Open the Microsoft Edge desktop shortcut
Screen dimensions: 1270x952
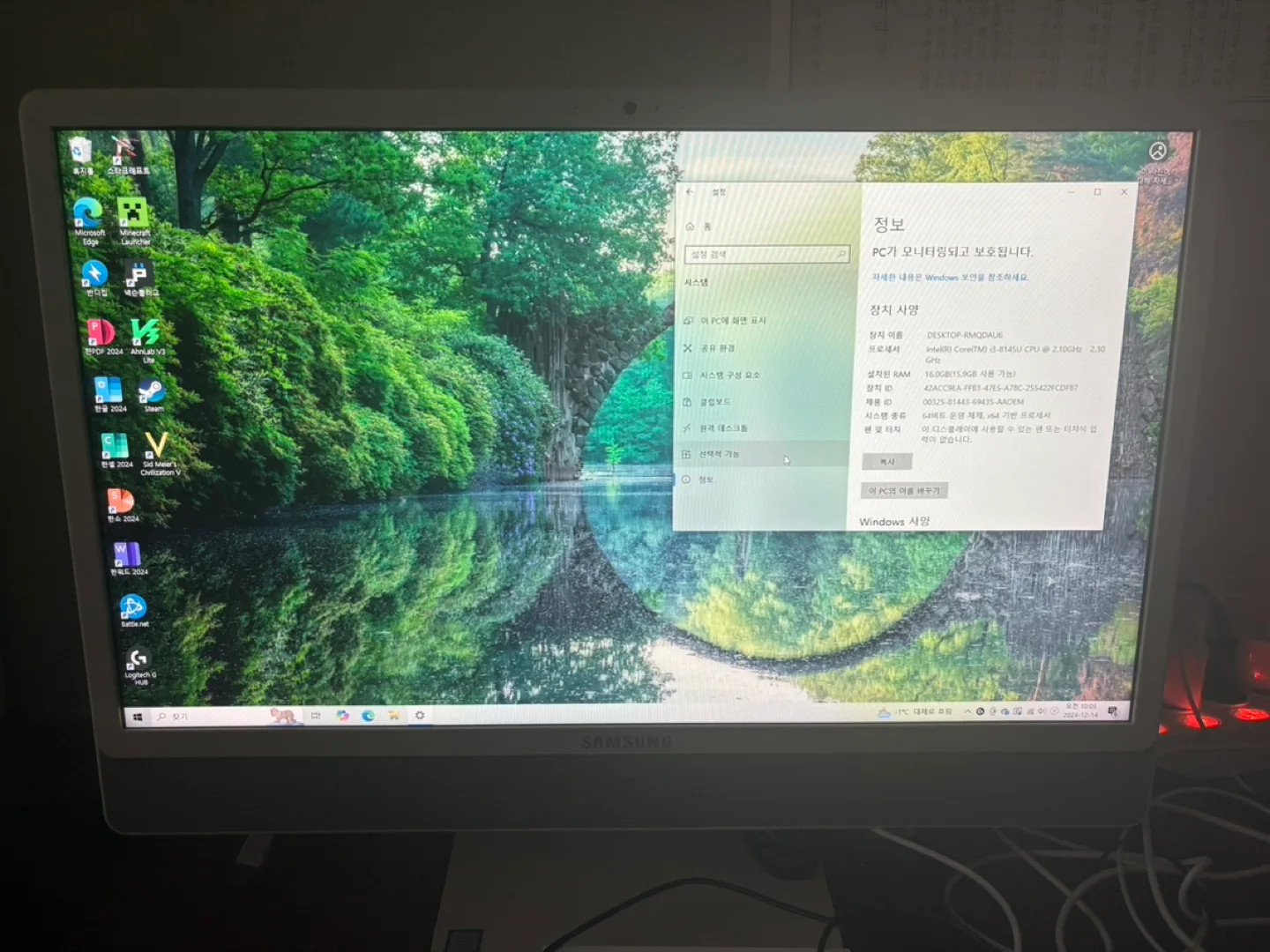[89, 219]
